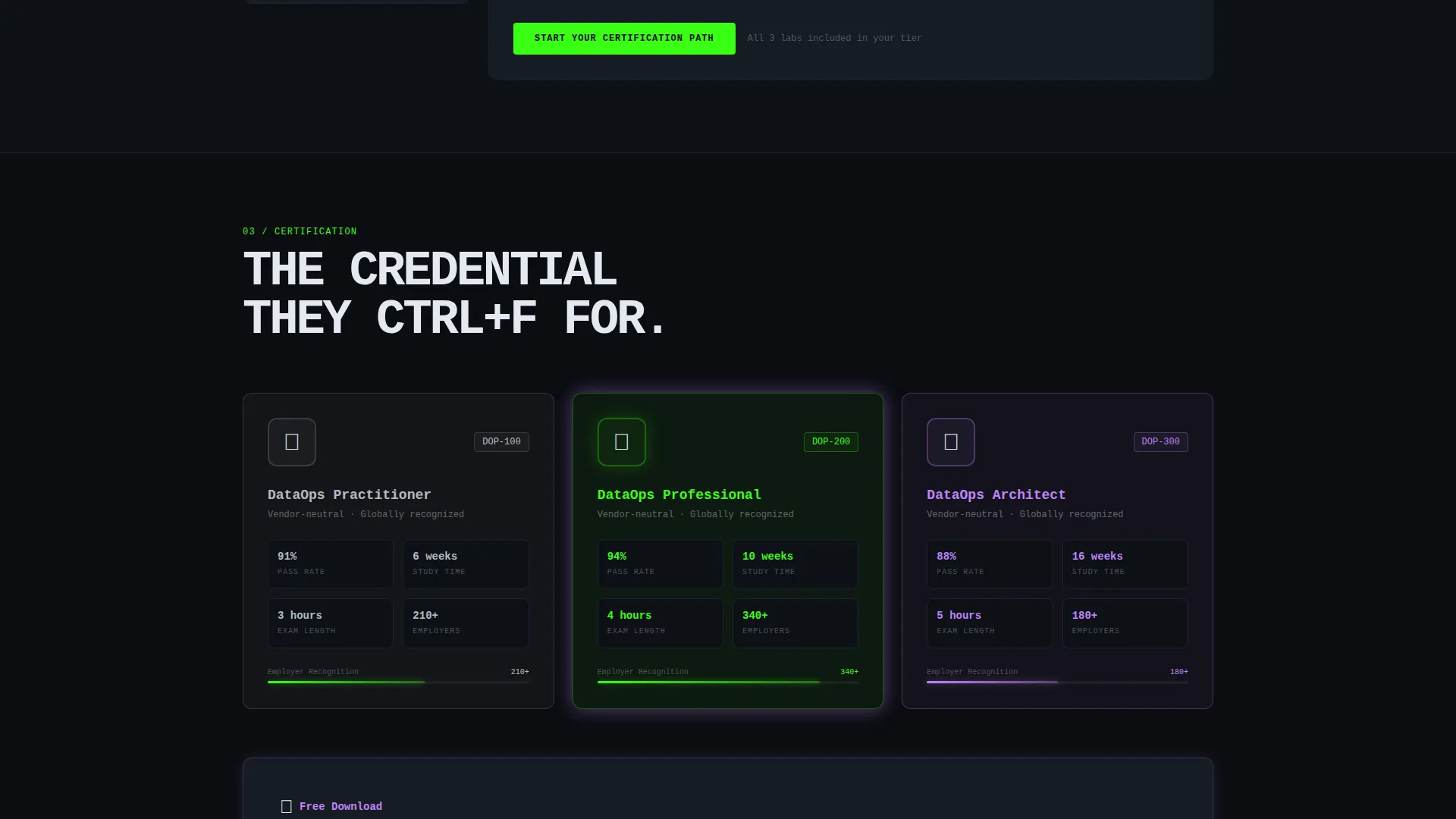Click the '03 / CERTIFICATION' section label
Viewport: 1456px width, 819px height.
tap(300, 231)
